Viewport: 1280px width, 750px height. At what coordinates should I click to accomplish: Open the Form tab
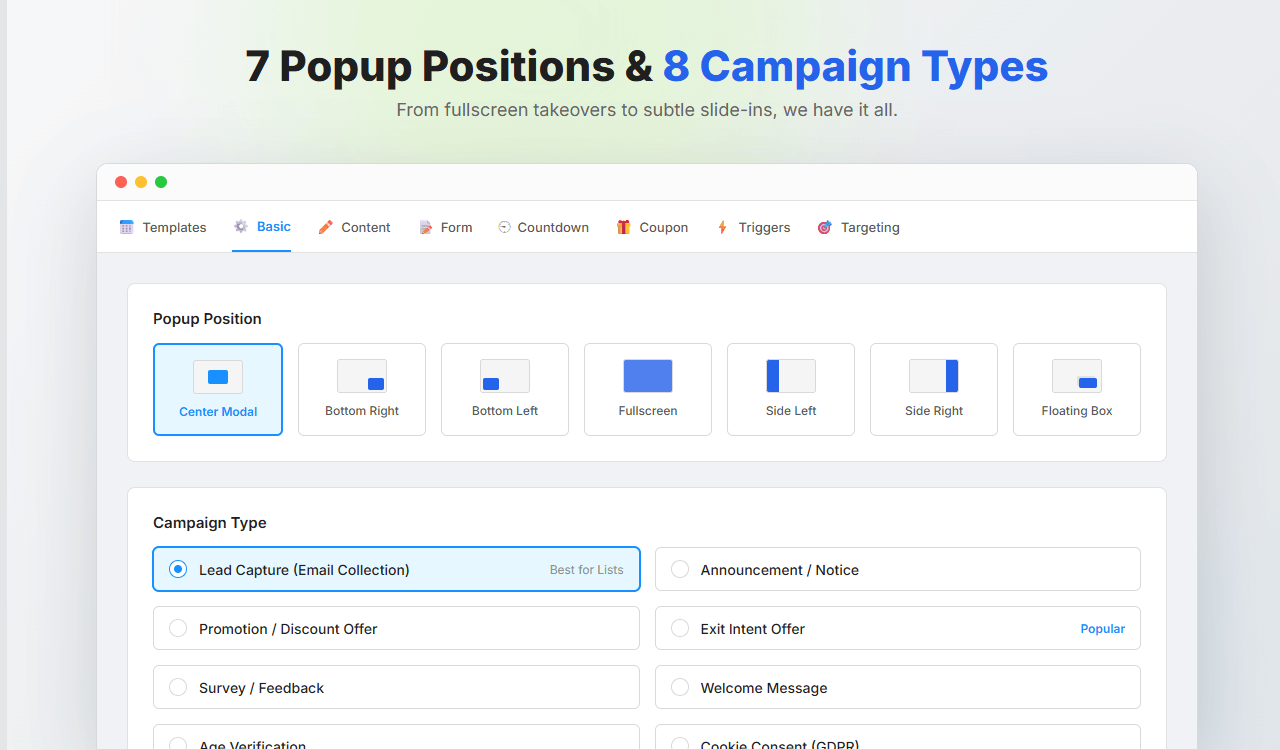tap(445, 227)
